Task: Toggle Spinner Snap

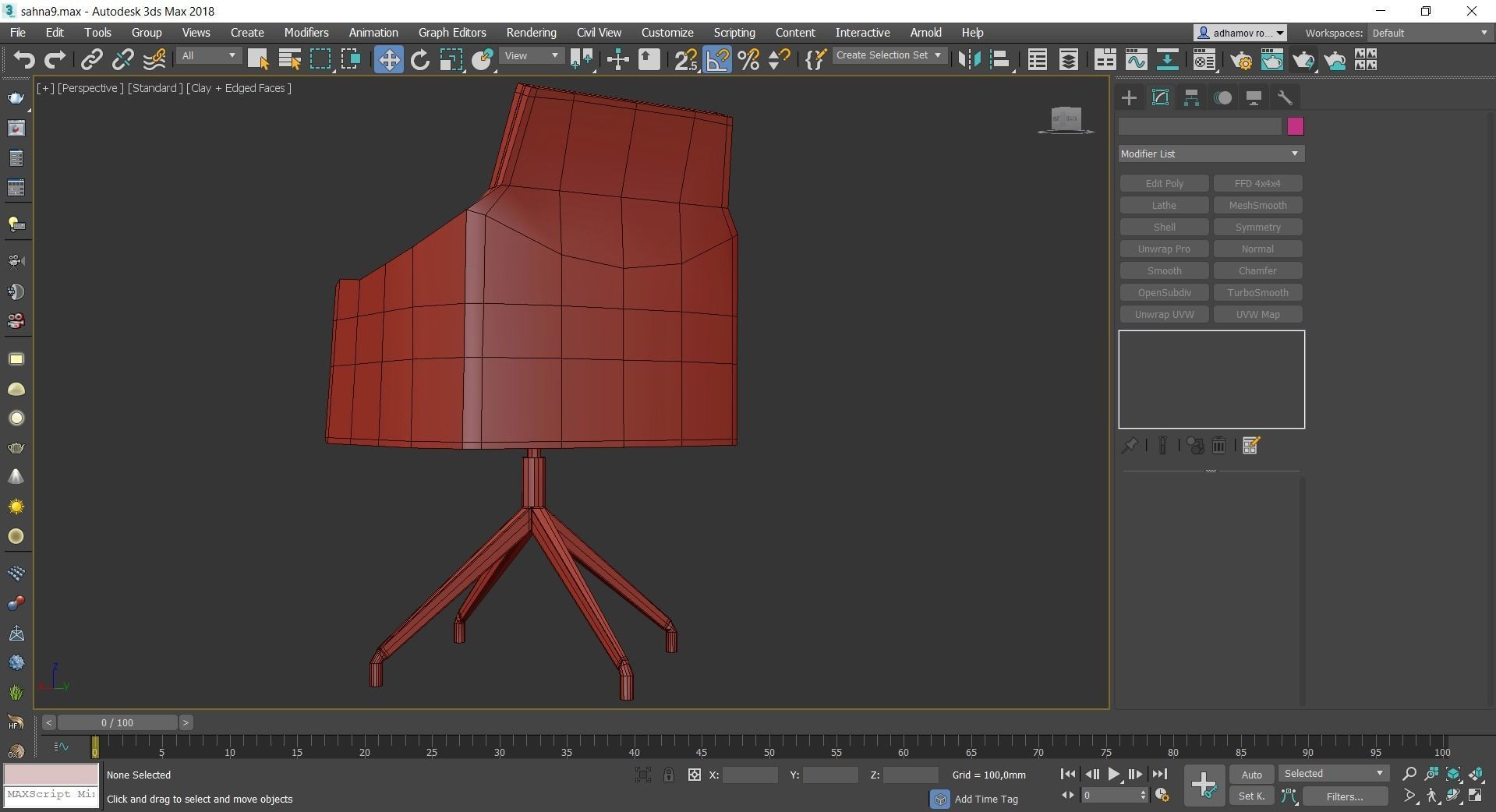Action: coord(779,60)
